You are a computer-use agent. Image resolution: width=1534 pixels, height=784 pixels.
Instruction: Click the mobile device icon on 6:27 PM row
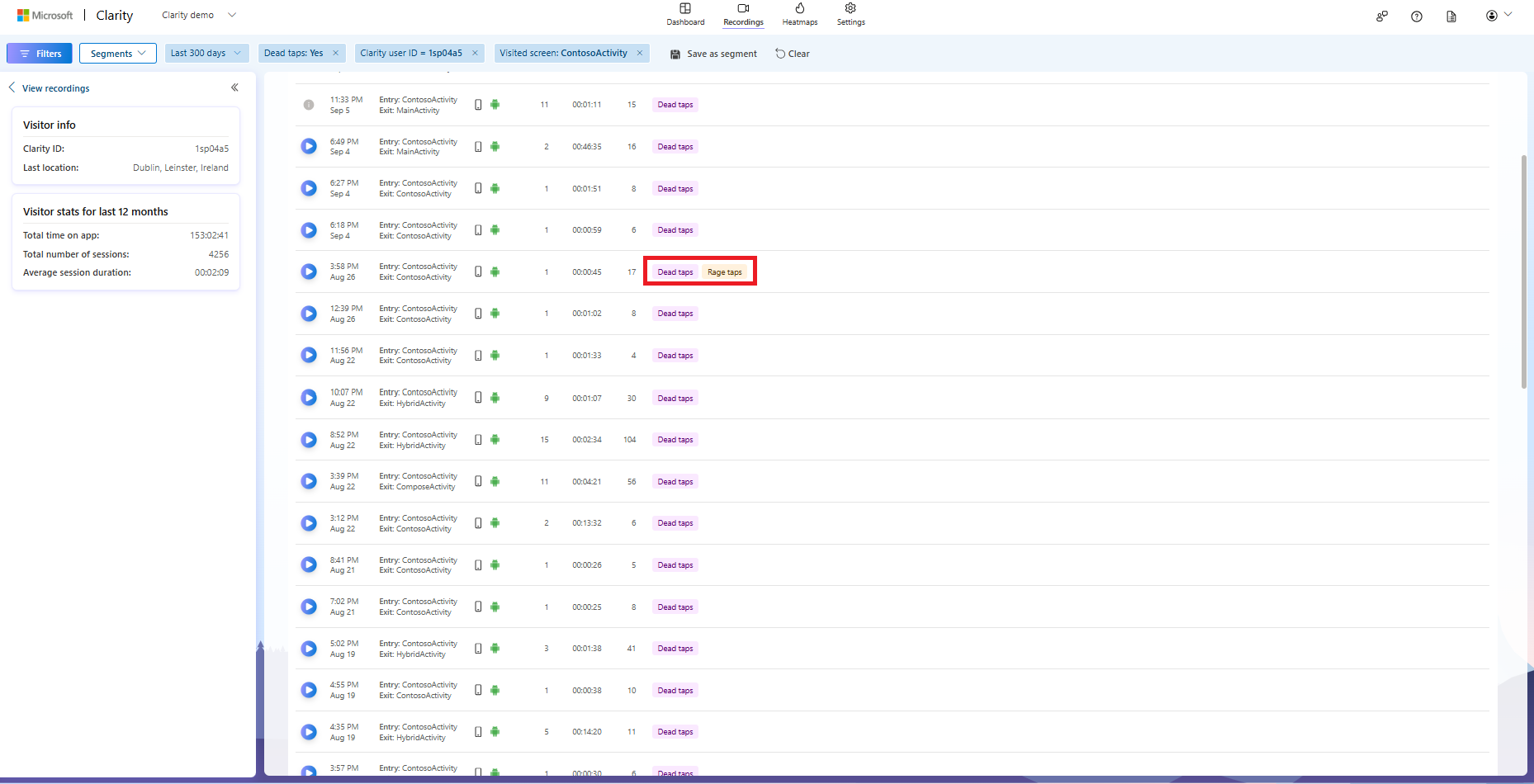[478, 188]
